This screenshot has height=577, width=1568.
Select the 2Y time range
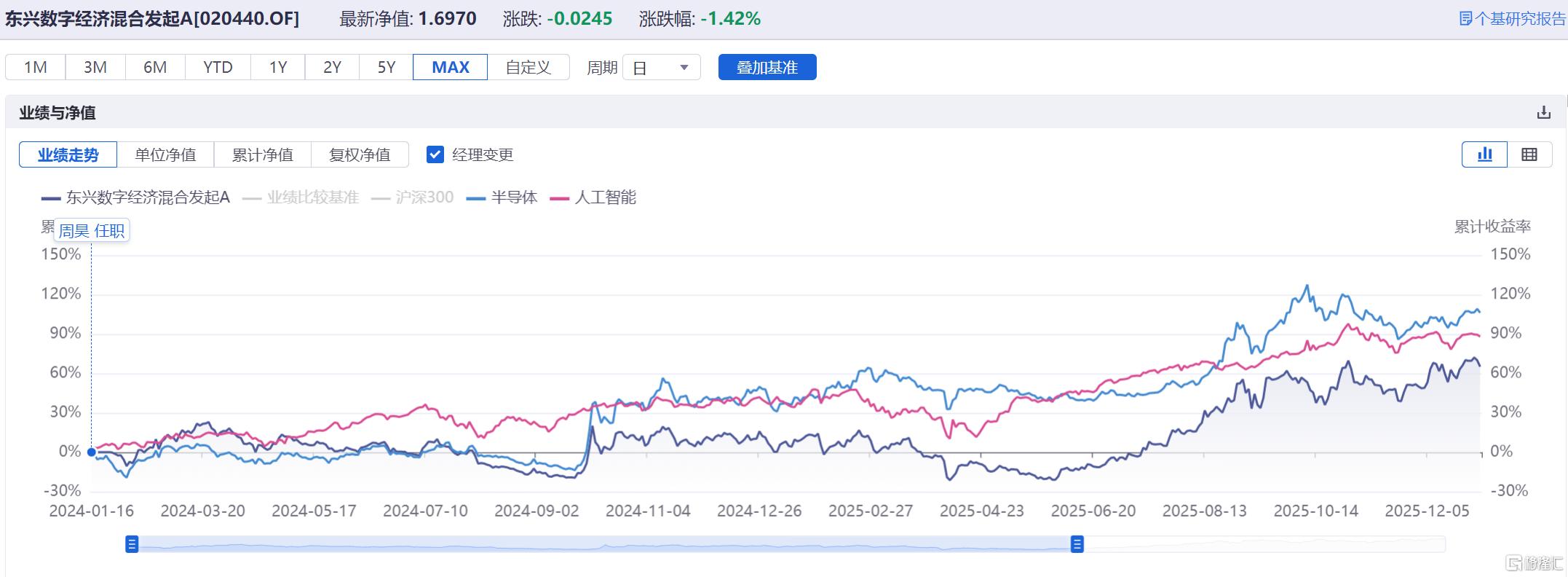[332, 68]
